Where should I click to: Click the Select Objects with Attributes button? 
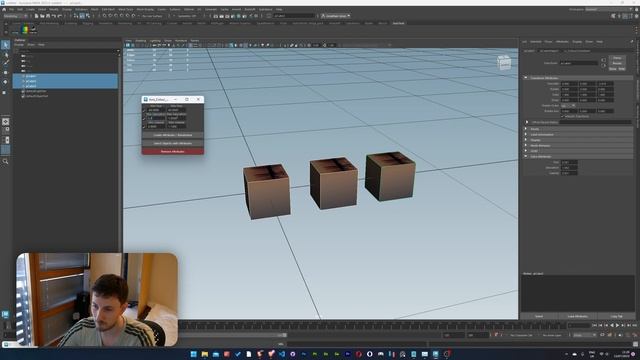pyautogui.click(x=173, y=143)
